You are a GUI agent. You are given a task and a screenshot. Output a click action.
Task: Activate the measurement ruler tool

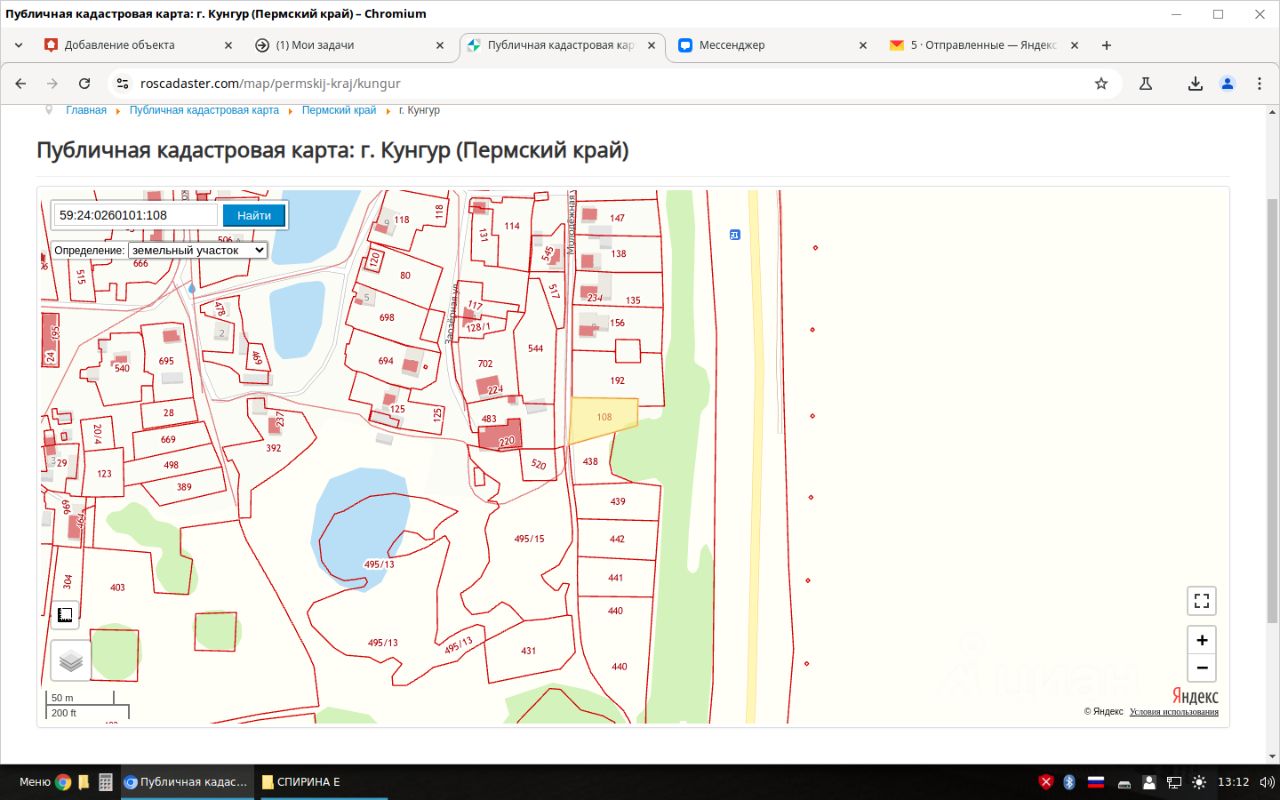click(x=64, y=614)
